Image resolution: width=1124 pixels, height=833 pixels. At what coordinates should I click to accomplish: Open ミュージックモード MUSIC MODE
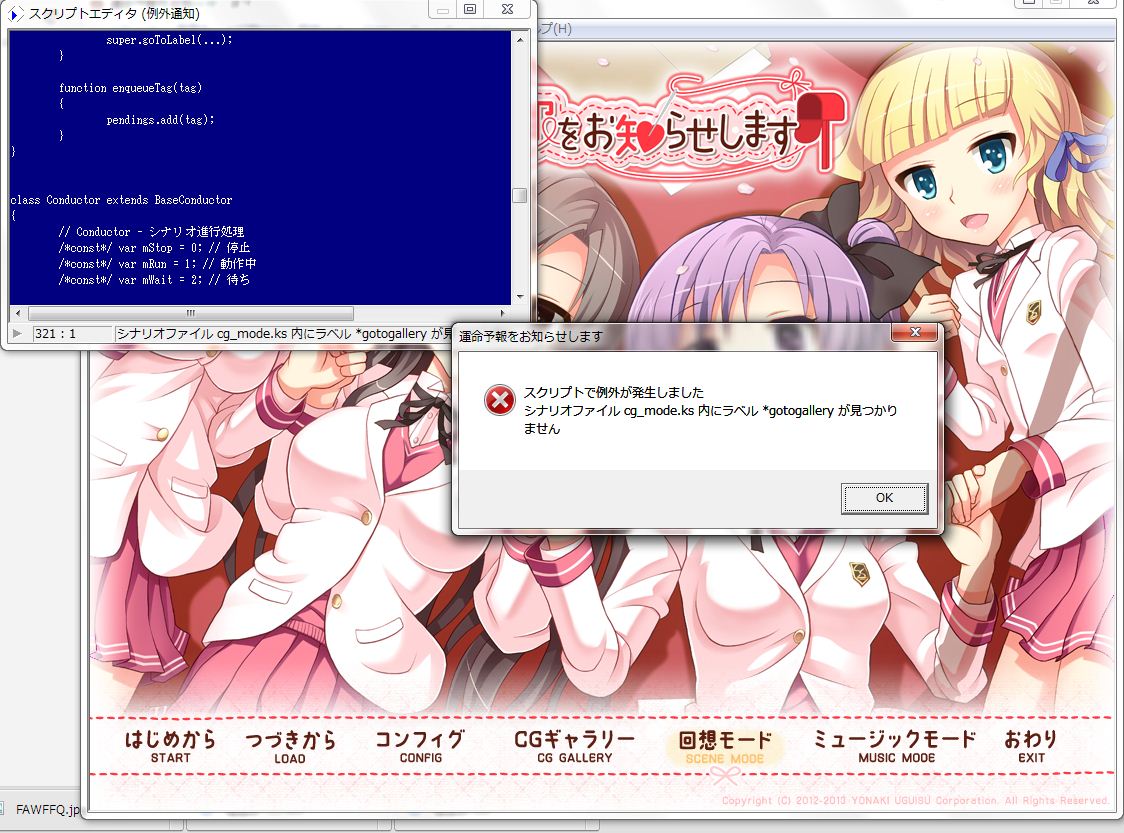point(896,746)
